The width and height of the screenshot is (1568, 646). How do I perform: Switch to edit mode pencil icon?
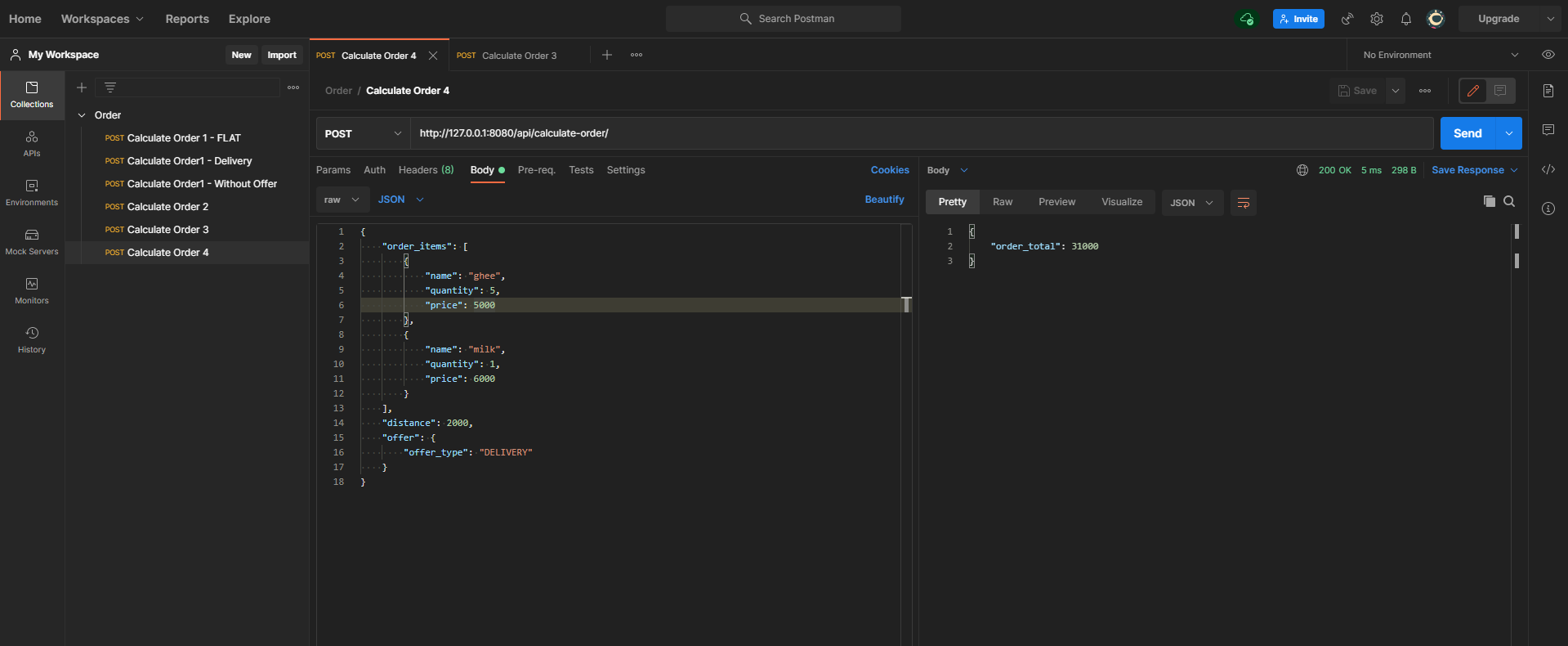click(1473, 91)
